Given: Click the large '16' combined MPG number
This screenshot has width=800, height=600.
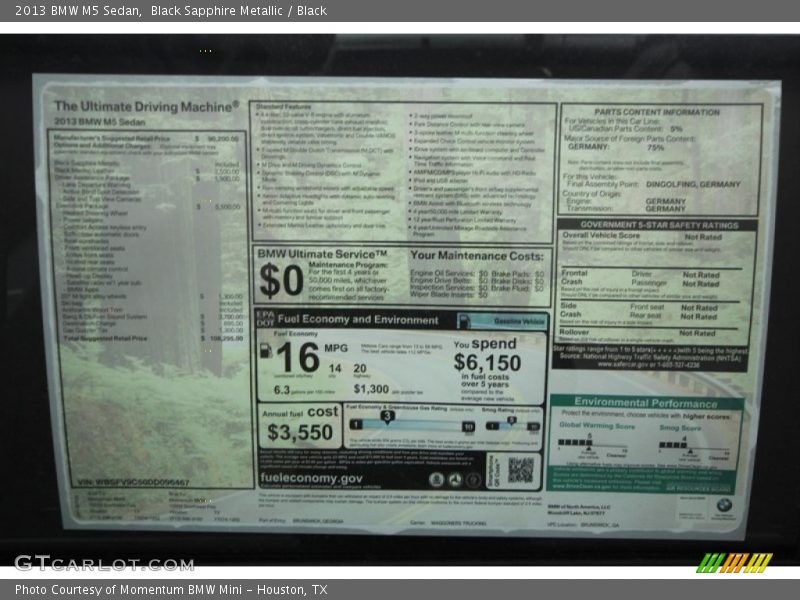Looking at the screenshot, I should (298, 357).
